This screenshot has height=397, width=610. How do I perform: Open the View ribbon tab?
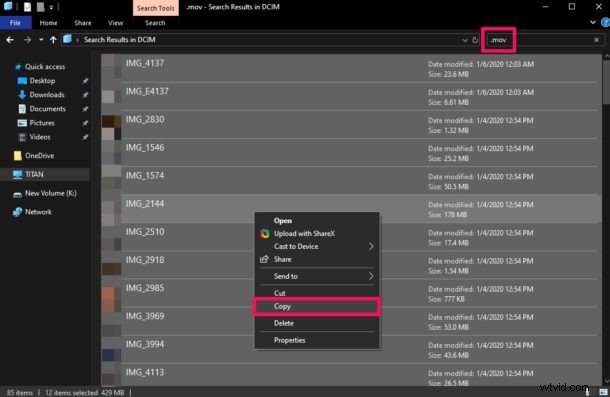tap(116, 23)
